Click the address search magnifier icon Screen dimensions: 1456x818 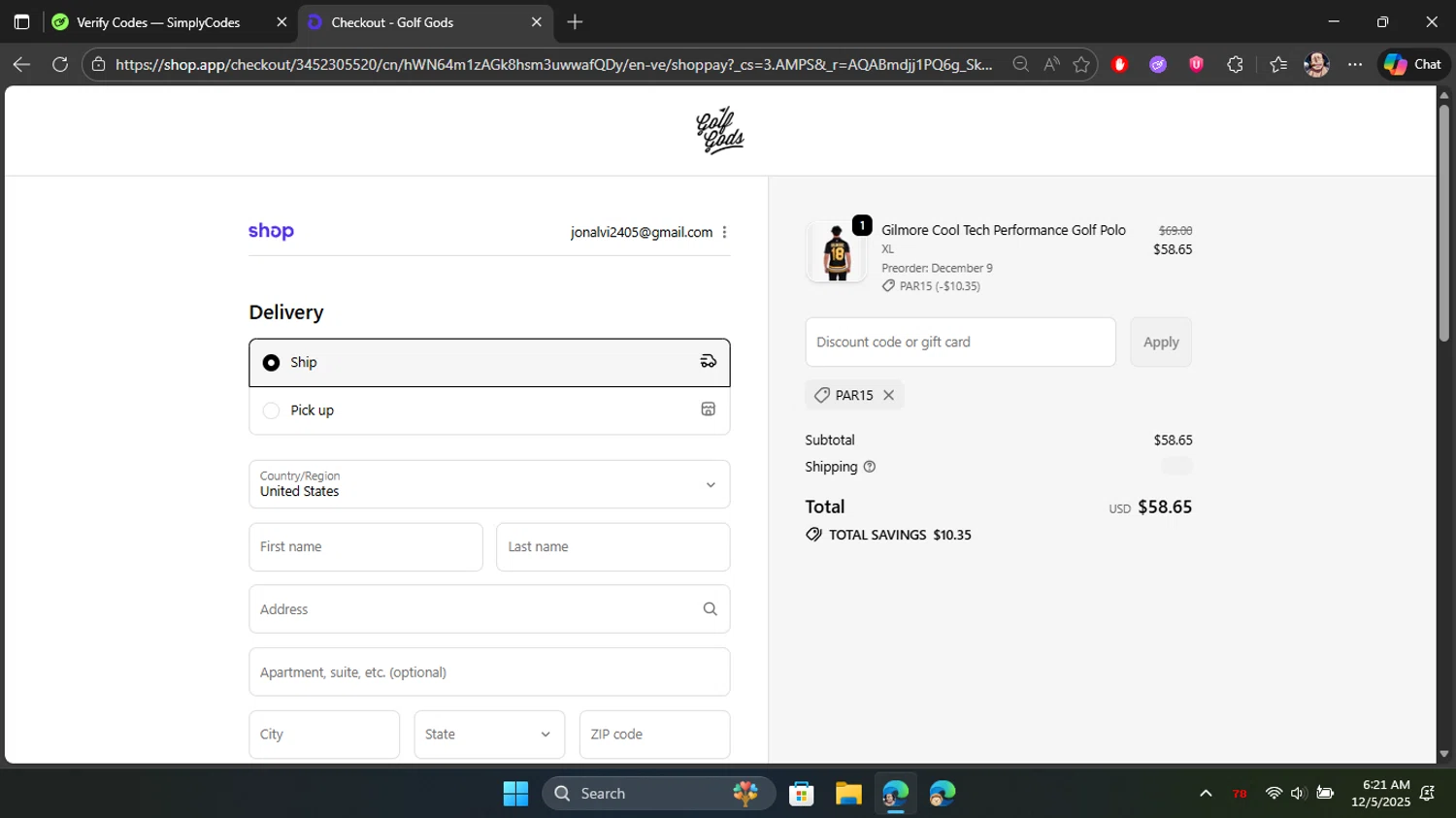[710, 609]
